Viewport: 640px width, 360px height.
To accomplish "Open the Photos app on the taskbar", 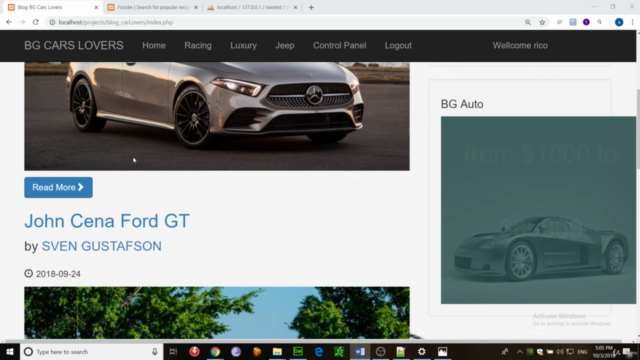I will 442,351.
